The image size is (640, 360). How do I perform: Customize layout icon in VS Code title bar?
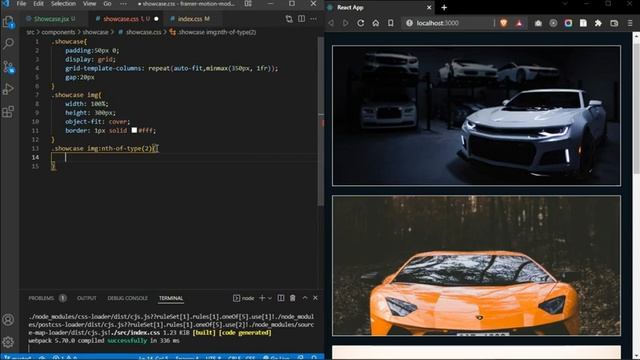(x=248, y=4)
